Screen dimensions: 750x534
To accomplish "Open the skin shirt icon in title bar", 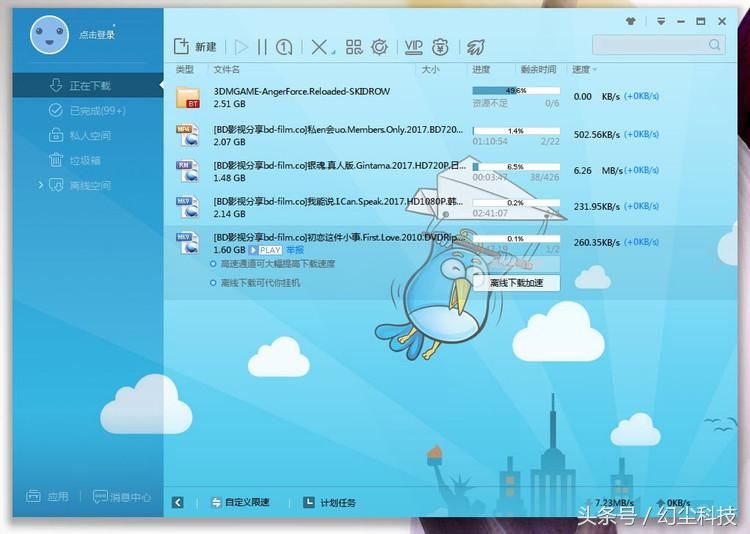I will click(x=631, y=20).
